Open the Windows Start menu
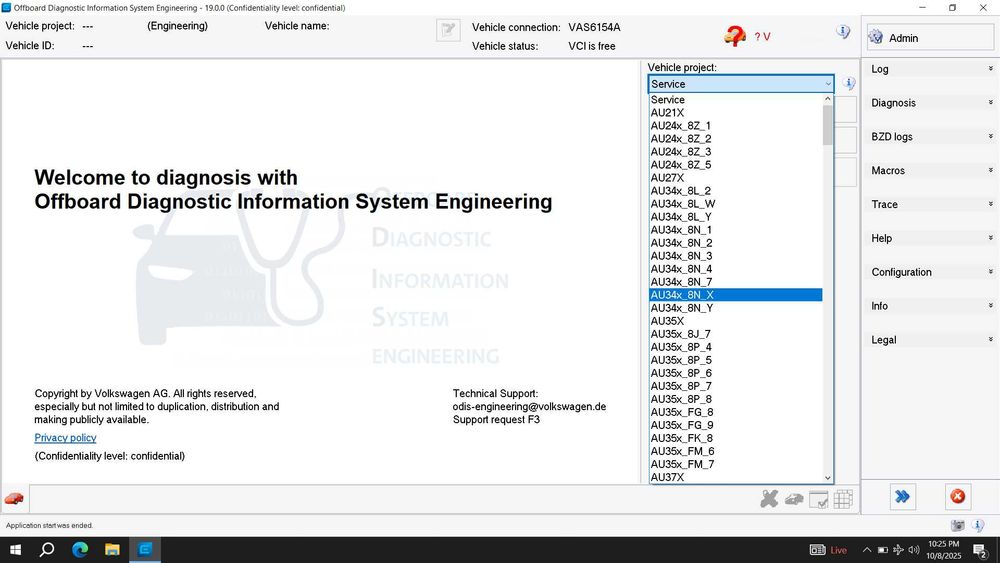Viewport: 1000px width, 563px height. [x=15, y=550]
